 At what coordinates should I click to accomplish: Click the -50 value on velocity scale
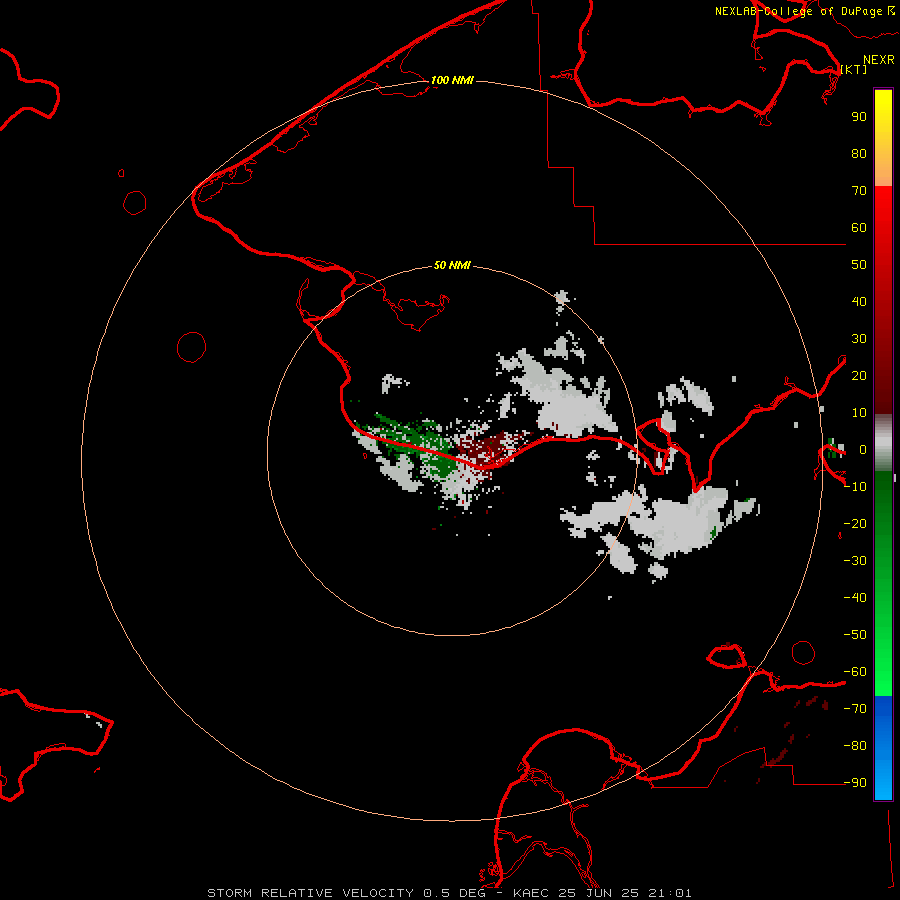[x=855, y=635]
